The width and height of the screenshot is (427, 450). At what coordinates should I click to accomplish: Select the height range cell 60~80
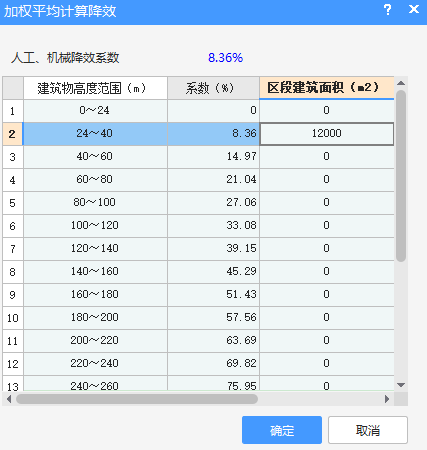click(95, 180)
